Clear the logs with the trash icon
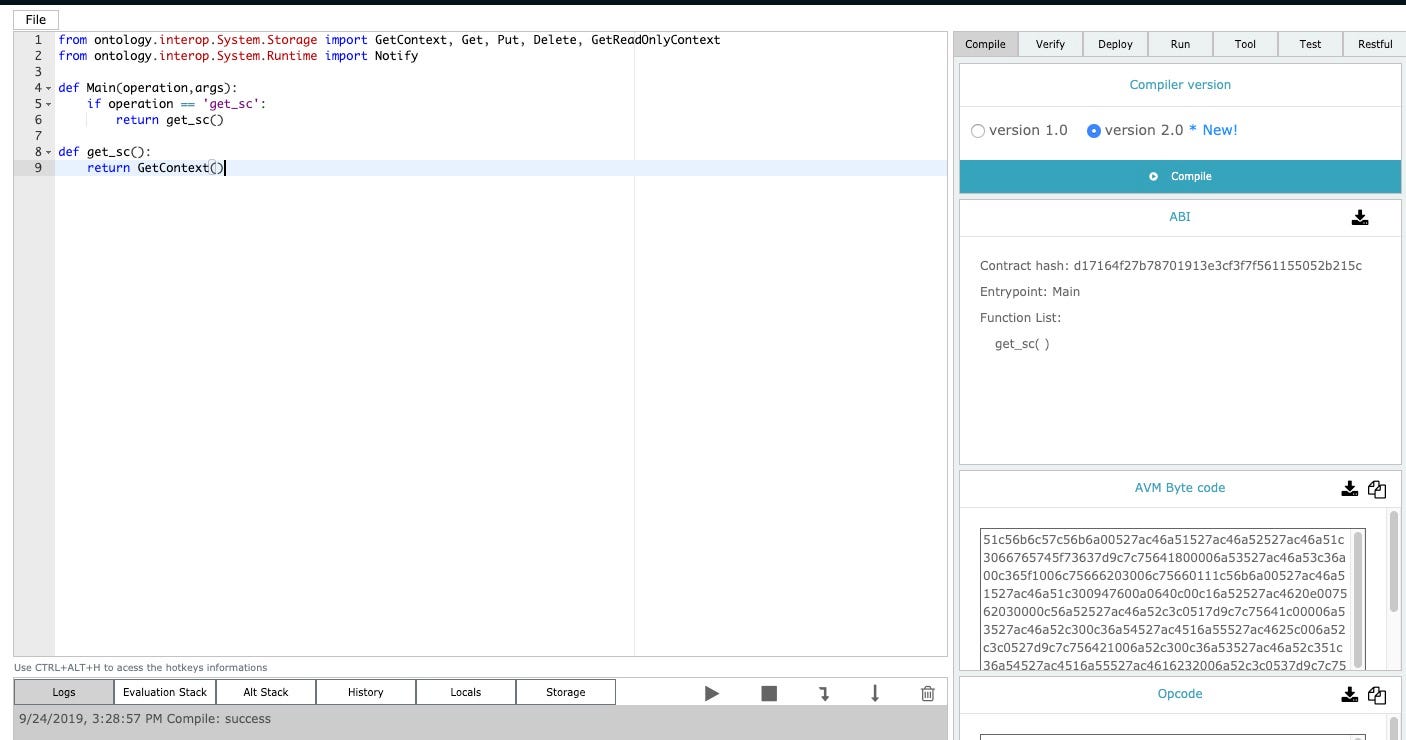This screenshot has height=740, width=1406. [927, 691]
